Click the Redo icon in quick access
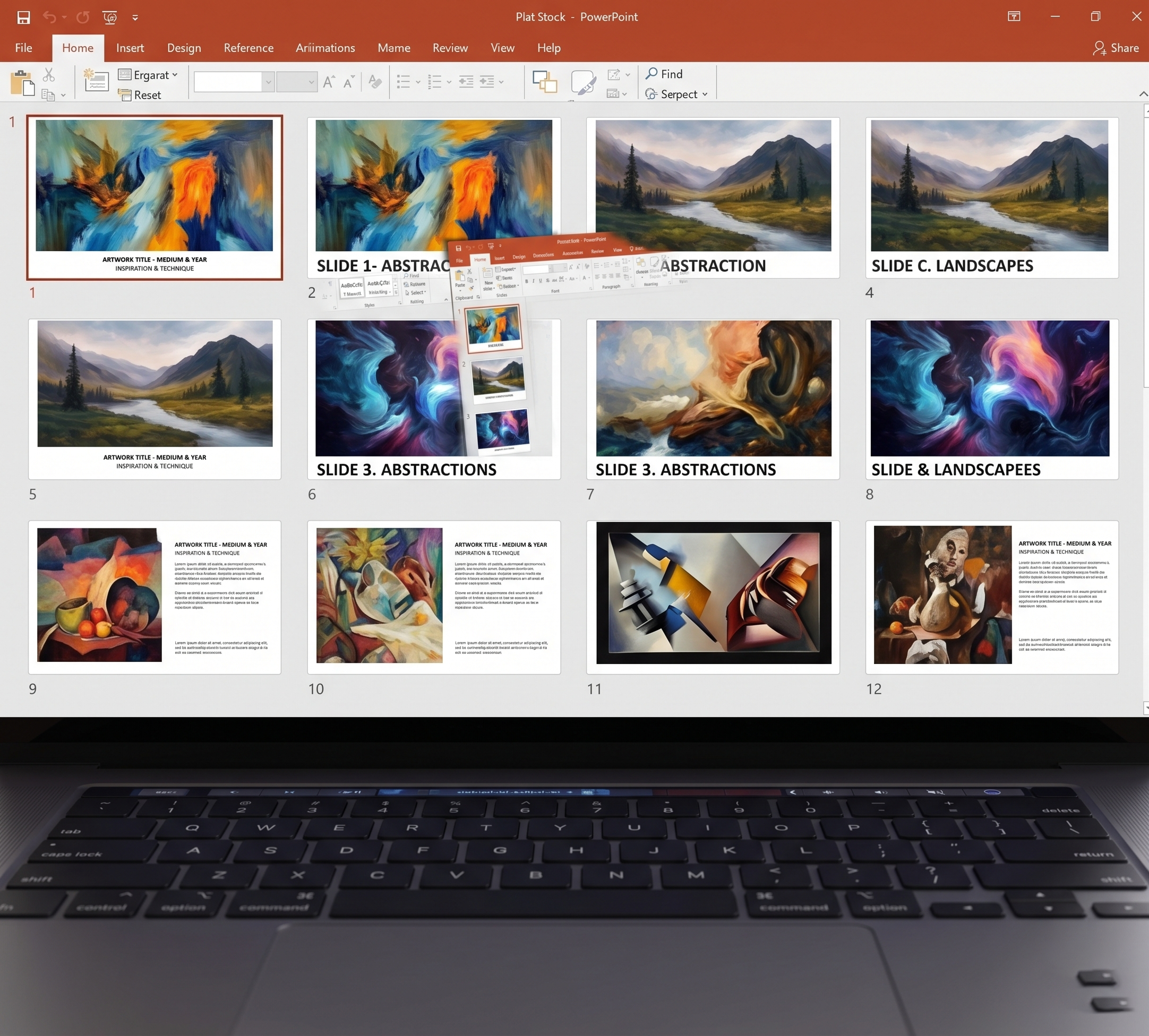The image size is (1149, 1036). (x=83, y=17)
